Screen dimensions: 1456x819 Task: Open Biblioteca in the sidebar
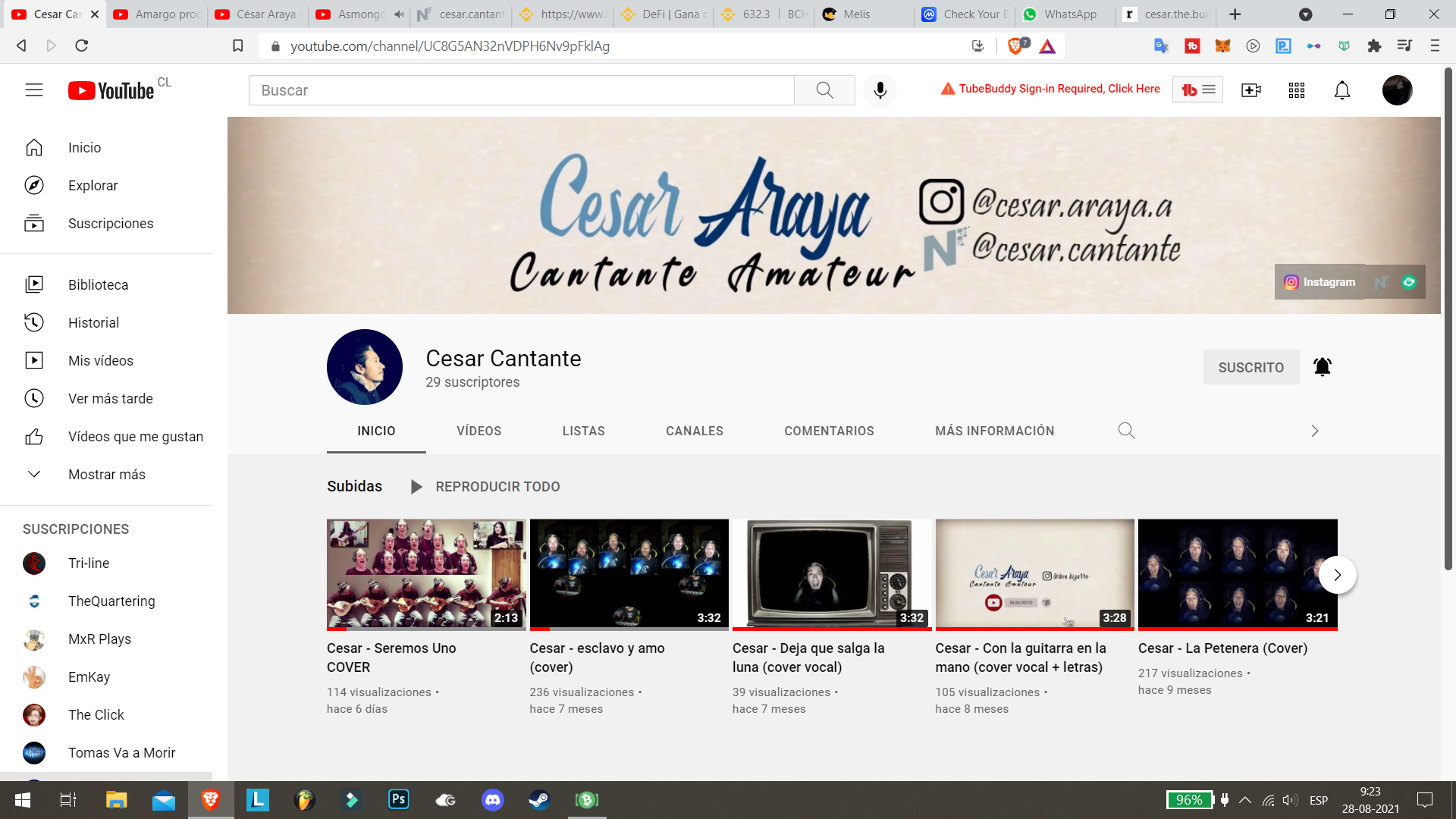[x=106, y=285]
